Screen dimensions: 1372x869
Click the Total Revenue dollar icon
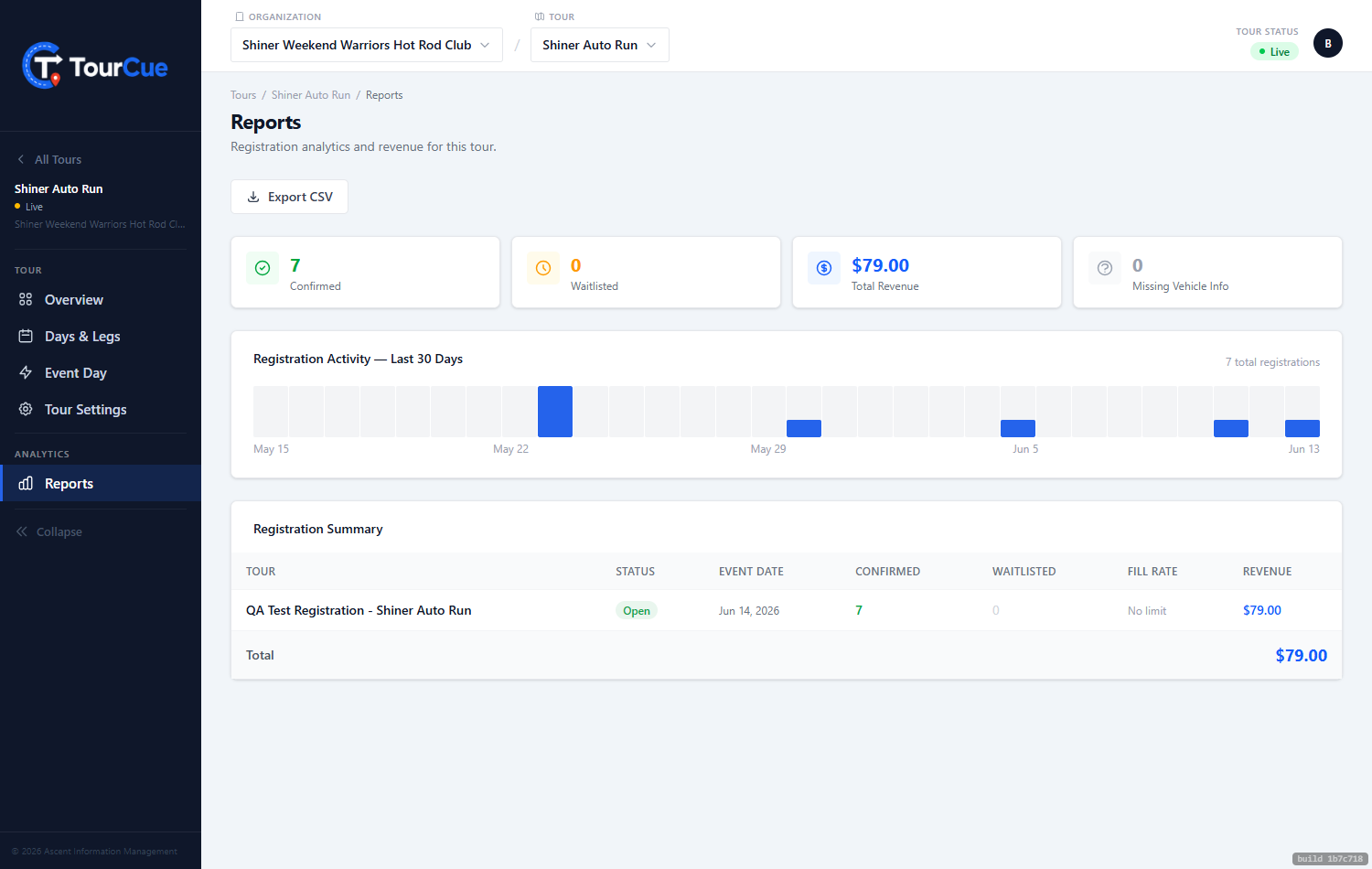(824, 268)
